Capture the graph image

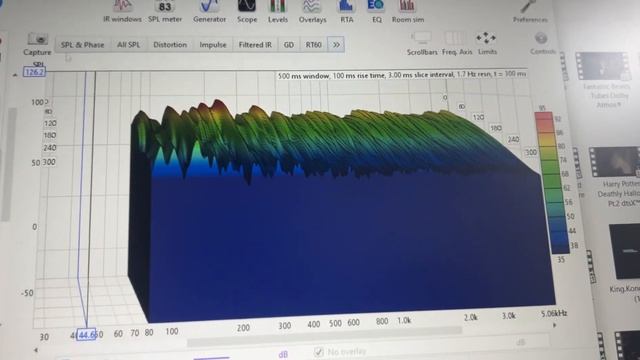37,44
